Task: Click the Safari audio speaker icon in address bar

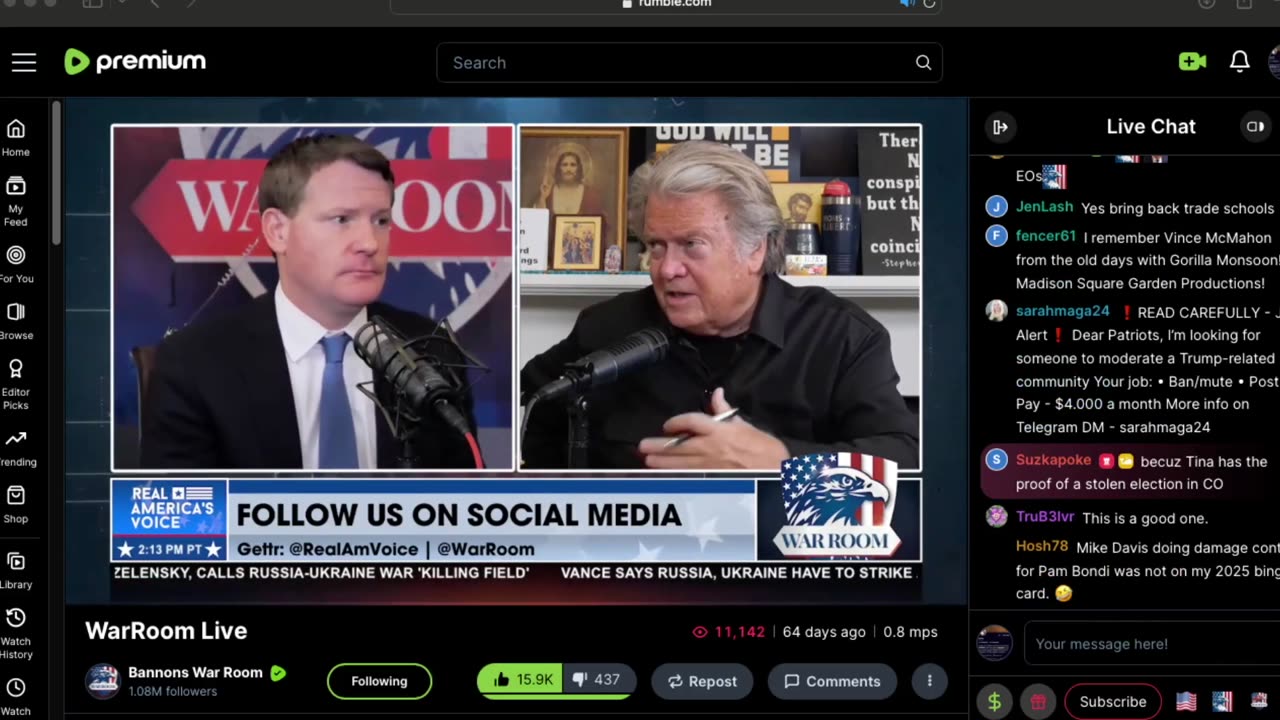Action: [907, 4]
